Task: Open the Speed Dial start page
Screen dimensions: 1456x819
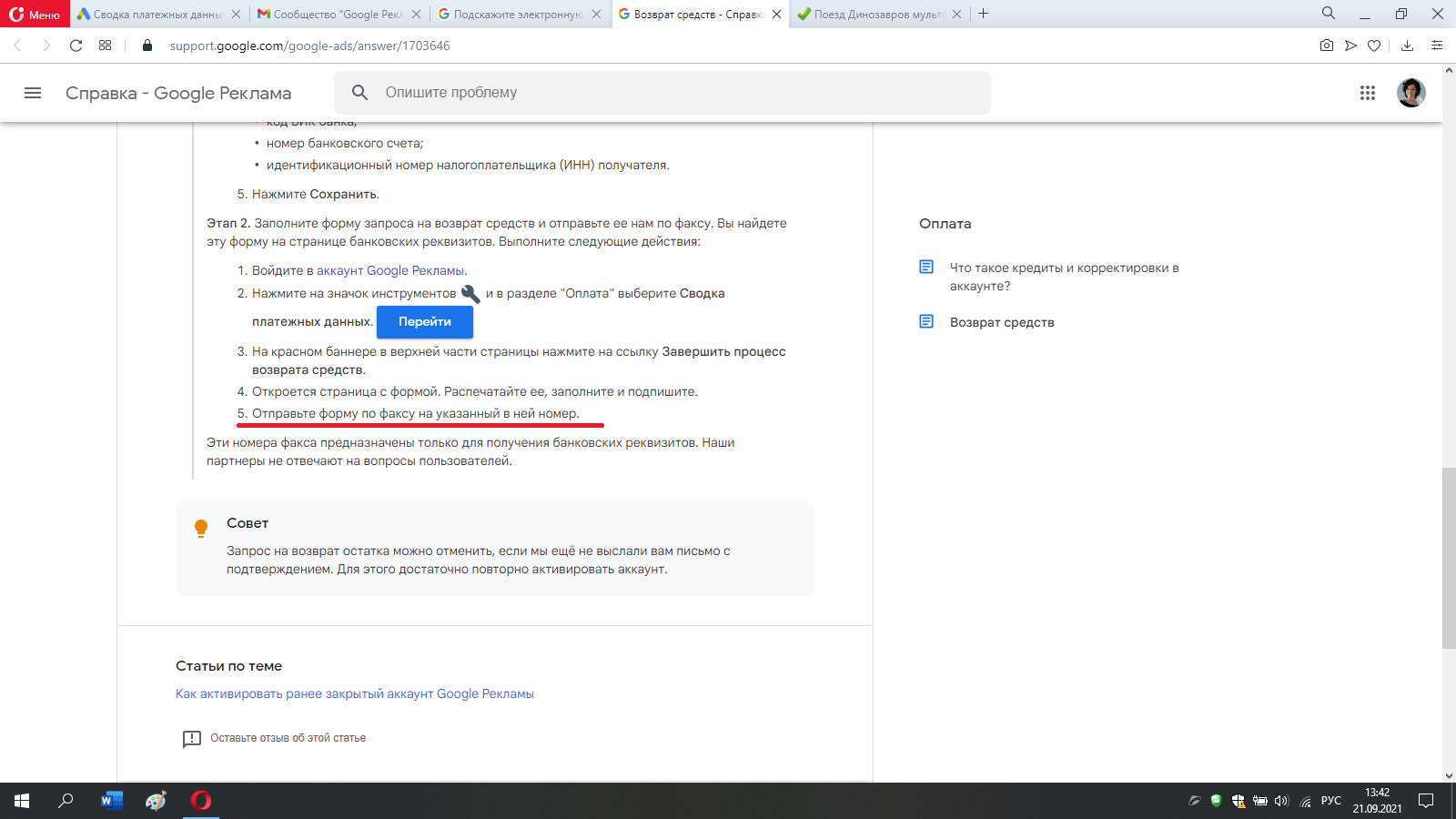Action: click(x=106, y=45)
